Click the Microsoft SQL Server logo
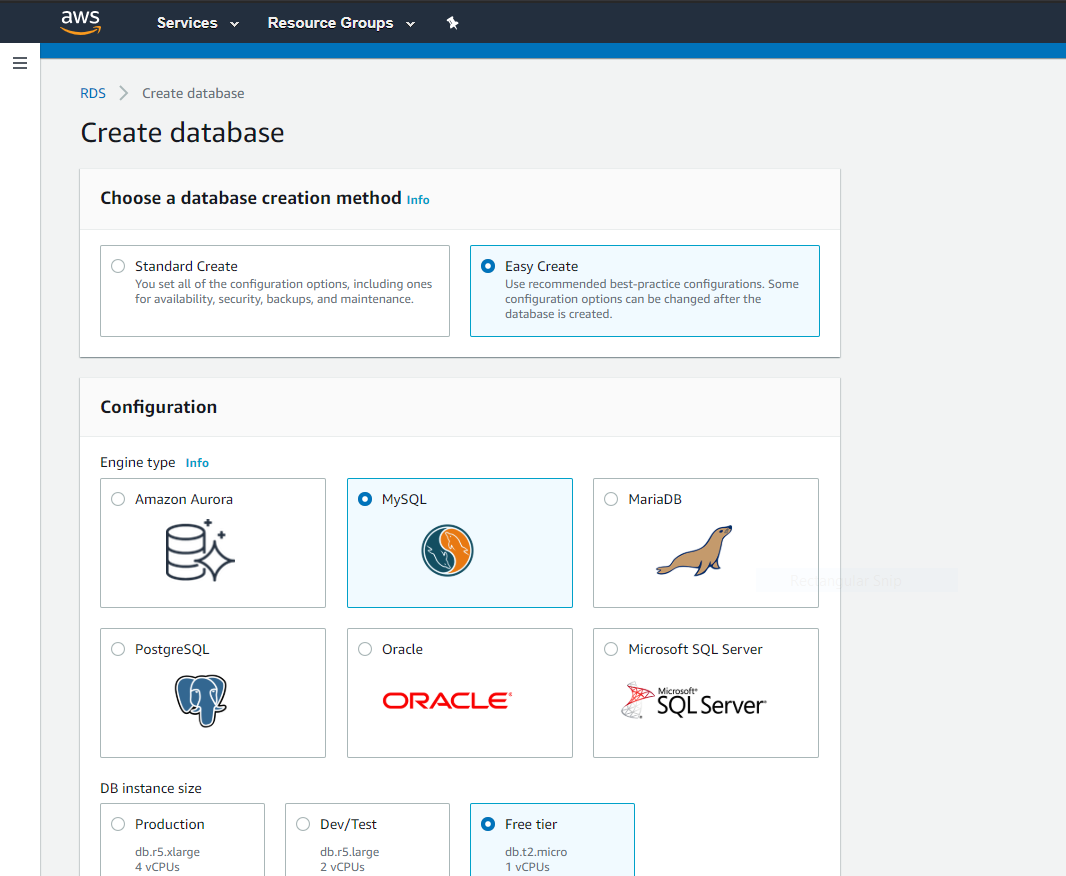The image size is (1066, 876). pyautogui.click(x=693, y=701)
